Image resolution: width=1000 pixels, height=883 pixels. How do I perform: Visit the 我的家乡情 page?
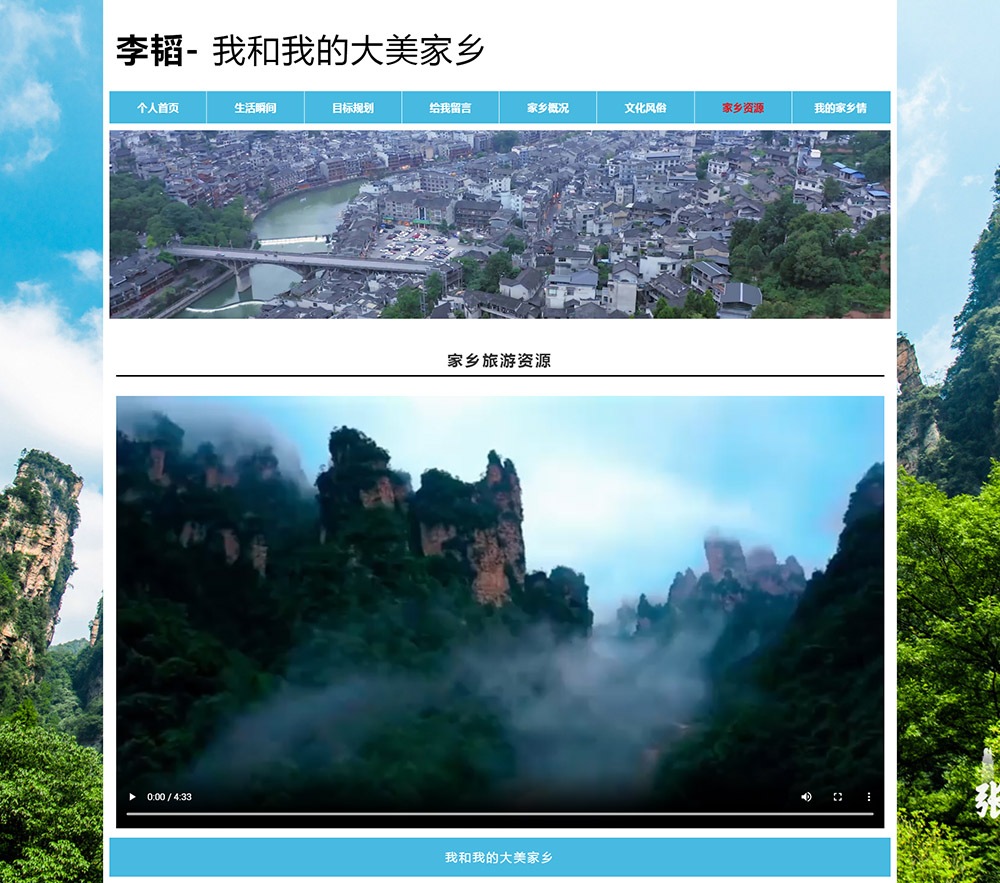click(840, 108)
